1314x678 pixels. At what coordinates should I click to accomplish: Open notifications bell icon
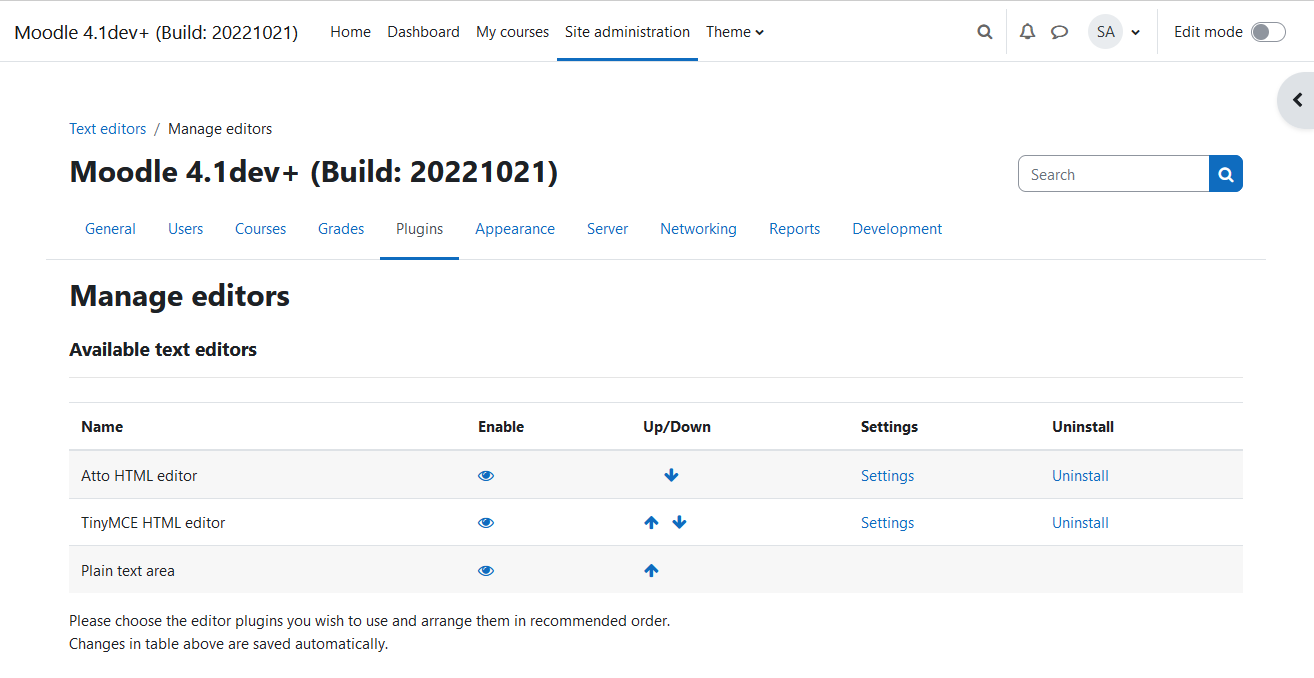[x=1027, y=32]
